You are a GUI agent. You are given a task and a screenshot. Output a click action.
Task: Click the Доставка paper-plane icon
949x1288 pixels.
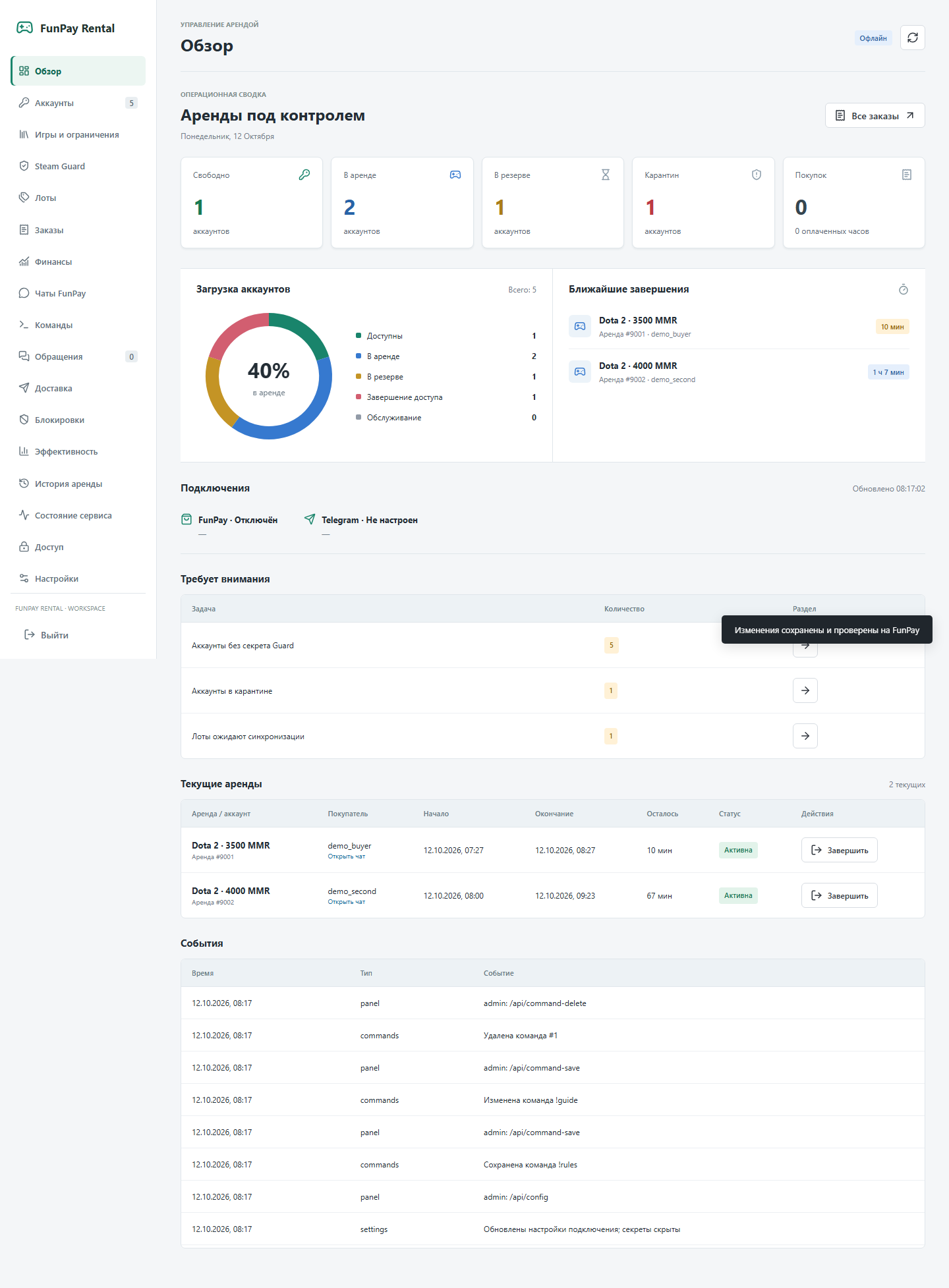[x=24, y=388]
